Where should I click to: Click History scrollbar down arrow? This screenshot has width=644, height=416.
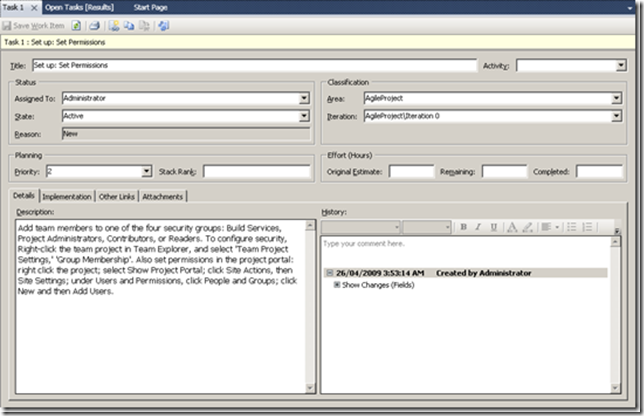pos(615,388)
